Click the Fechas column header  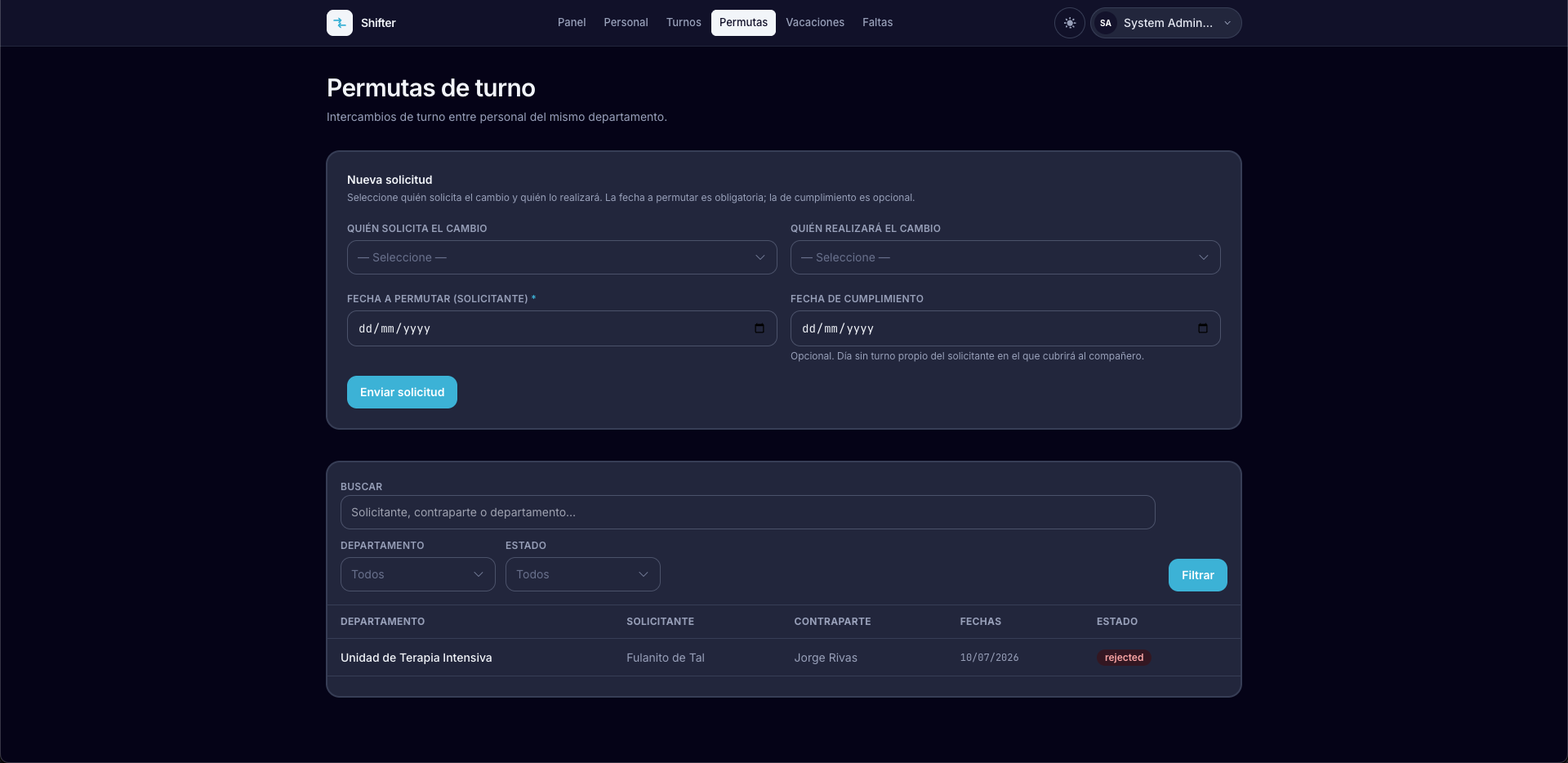pos(980,622)
